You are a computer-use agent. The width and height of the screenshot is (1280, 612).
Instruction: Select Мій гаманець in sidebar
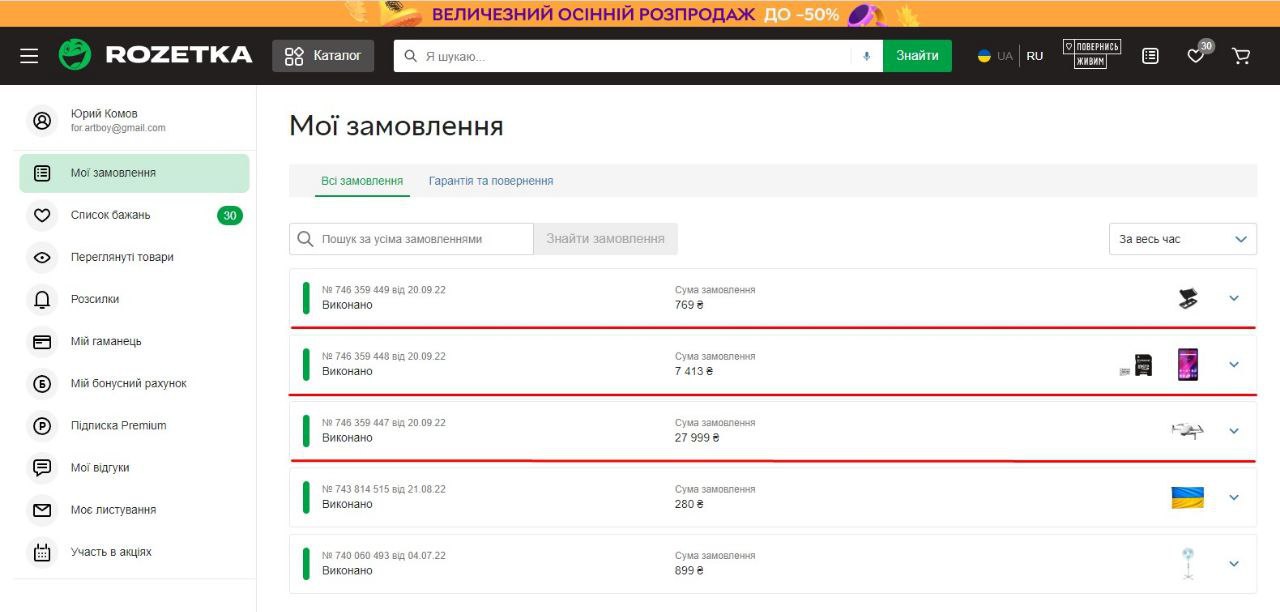coord(106,341)
